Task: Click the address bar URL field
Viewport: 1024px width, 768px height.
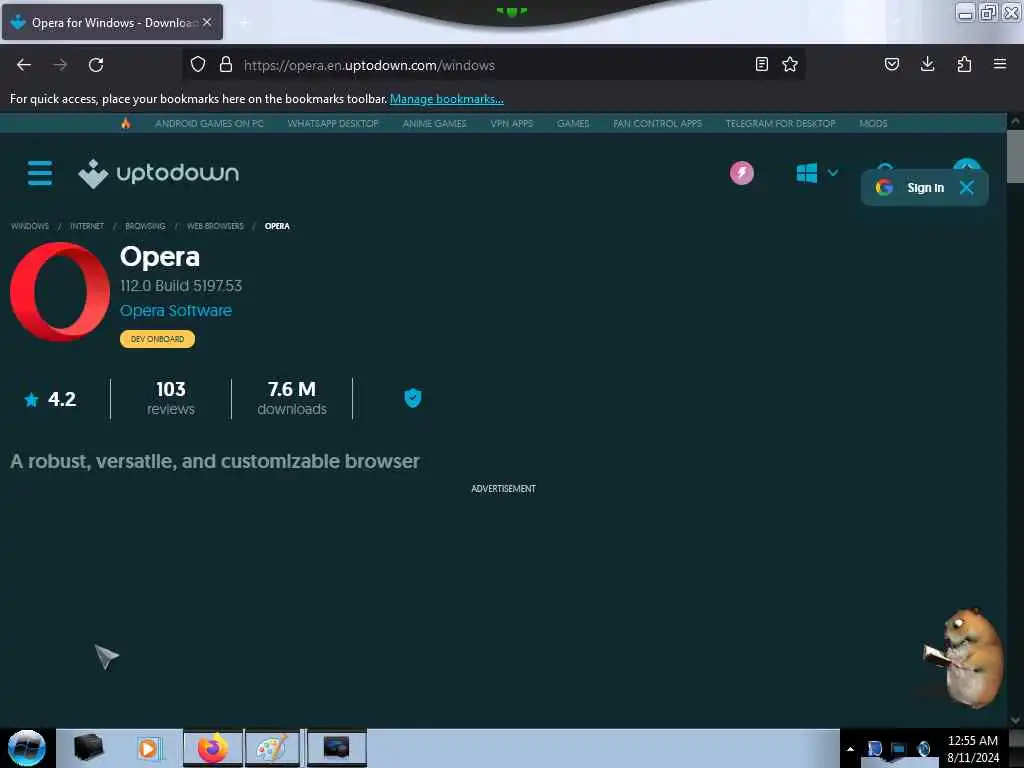Action: coord(493,65)
